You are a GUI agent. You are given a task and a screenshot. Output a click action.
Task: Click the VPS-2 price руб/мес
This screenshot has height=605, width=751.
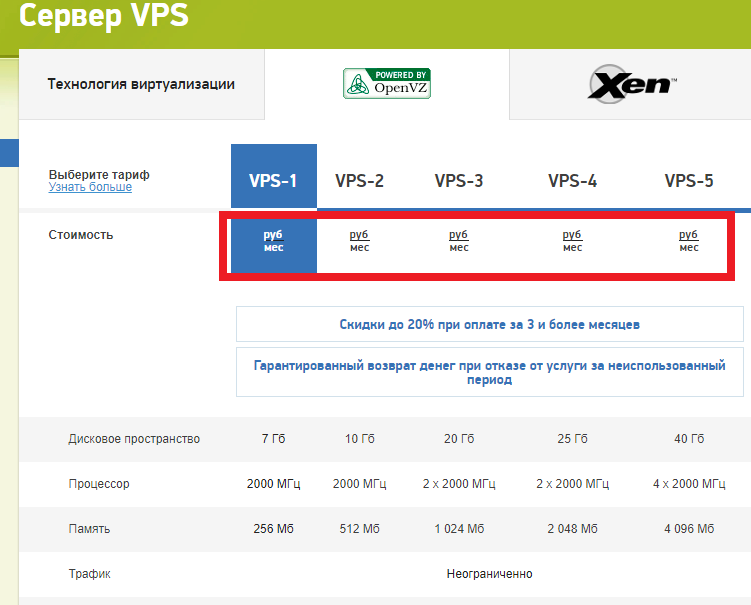tap(359, 241)
